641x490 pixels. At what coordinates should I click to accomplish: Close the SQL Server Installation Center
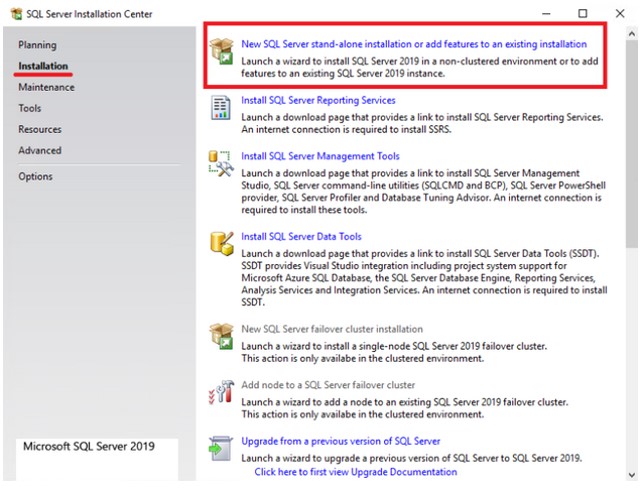point(620,14)
